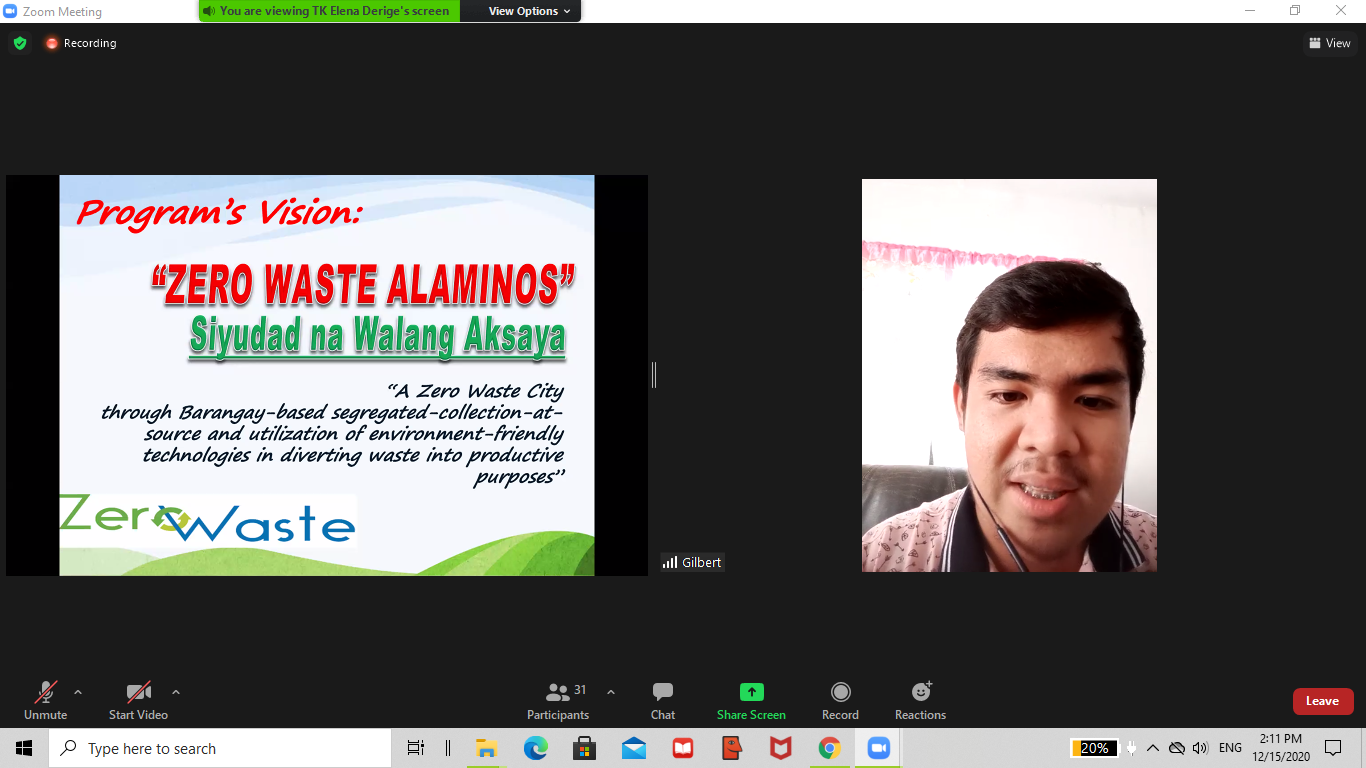Click the Gilbert name label
The image size is (1366, 768).
pos(692,562)
